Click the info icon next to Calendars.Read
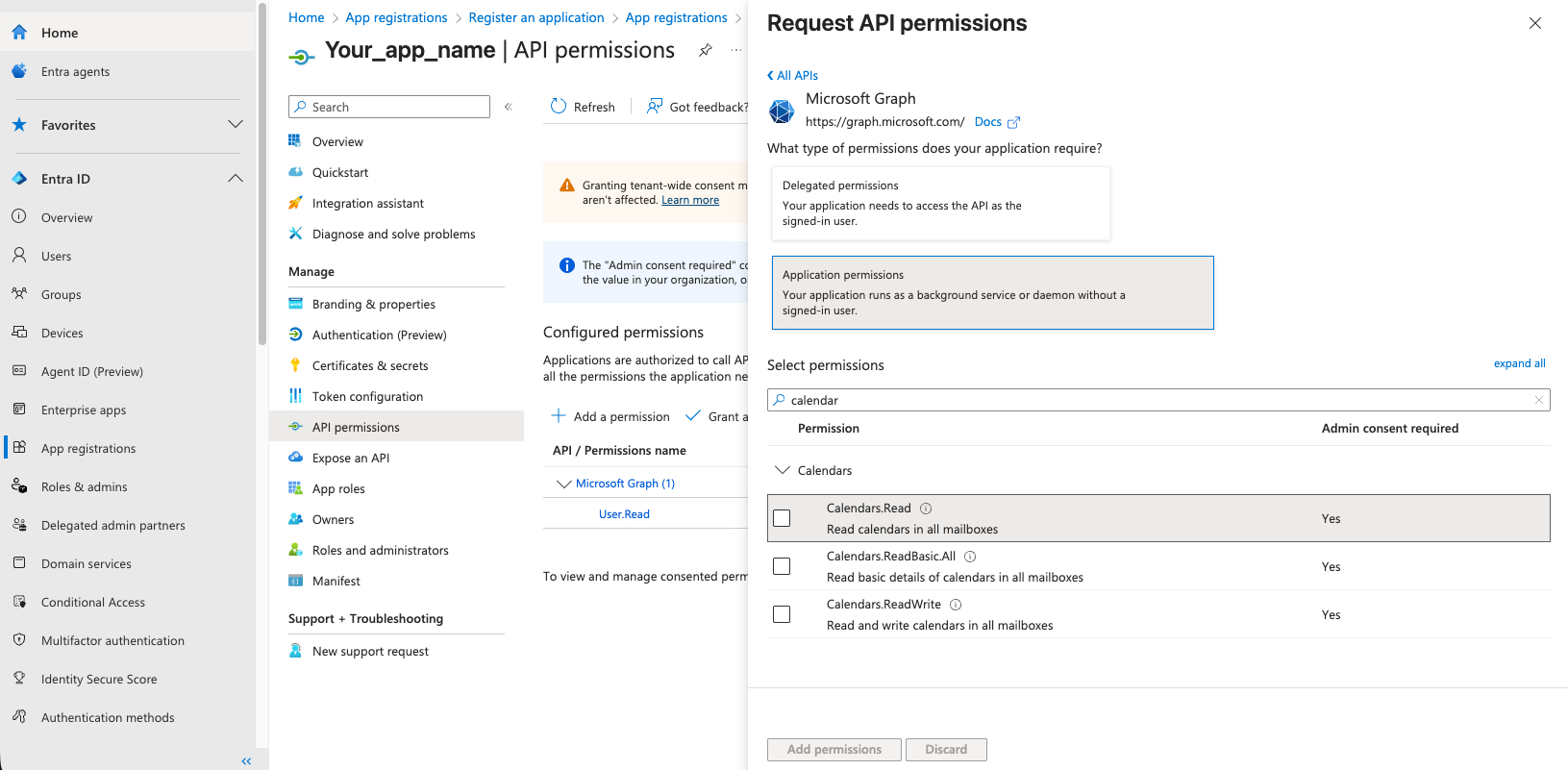The height and width of the screenshot is (770, 1568). pyautogui.click(x=926, y=509)
